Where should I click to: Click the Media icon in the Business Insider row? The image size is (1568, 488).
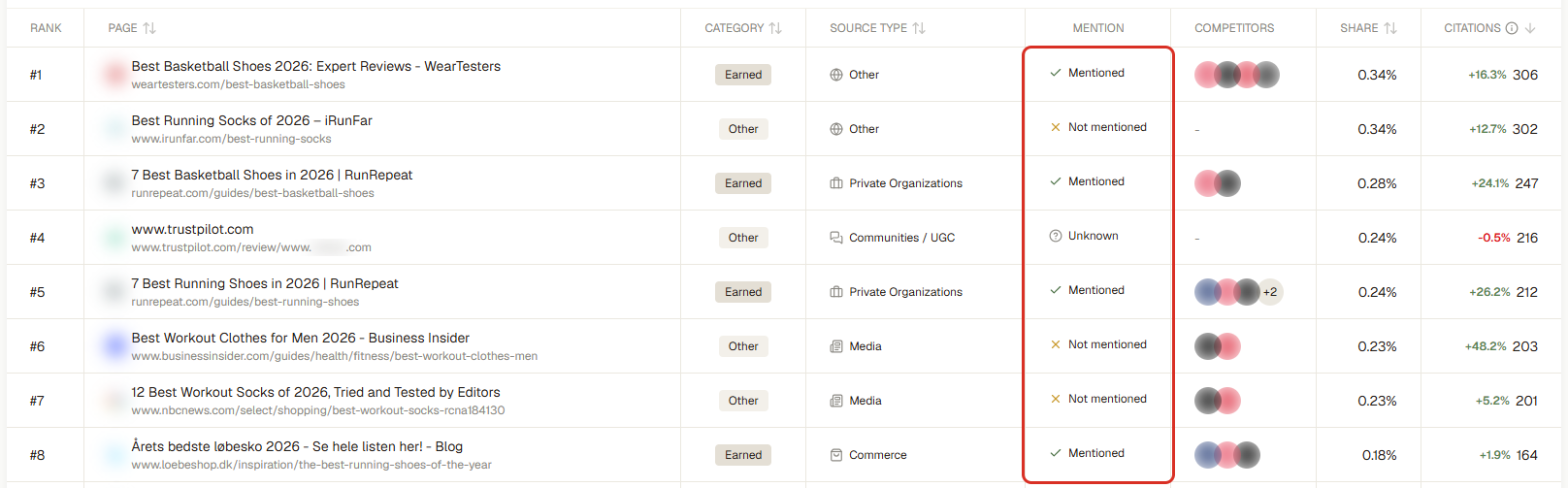836,346
